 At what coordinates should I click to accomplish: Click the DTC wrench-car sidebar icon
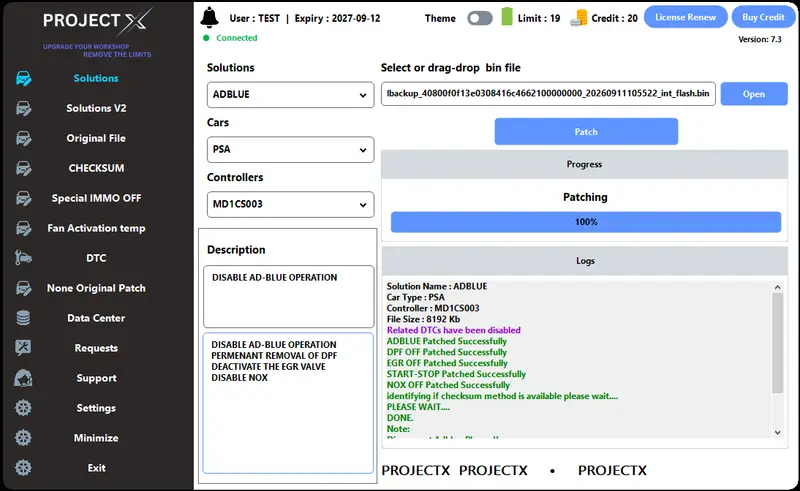[x=23, y=258]
